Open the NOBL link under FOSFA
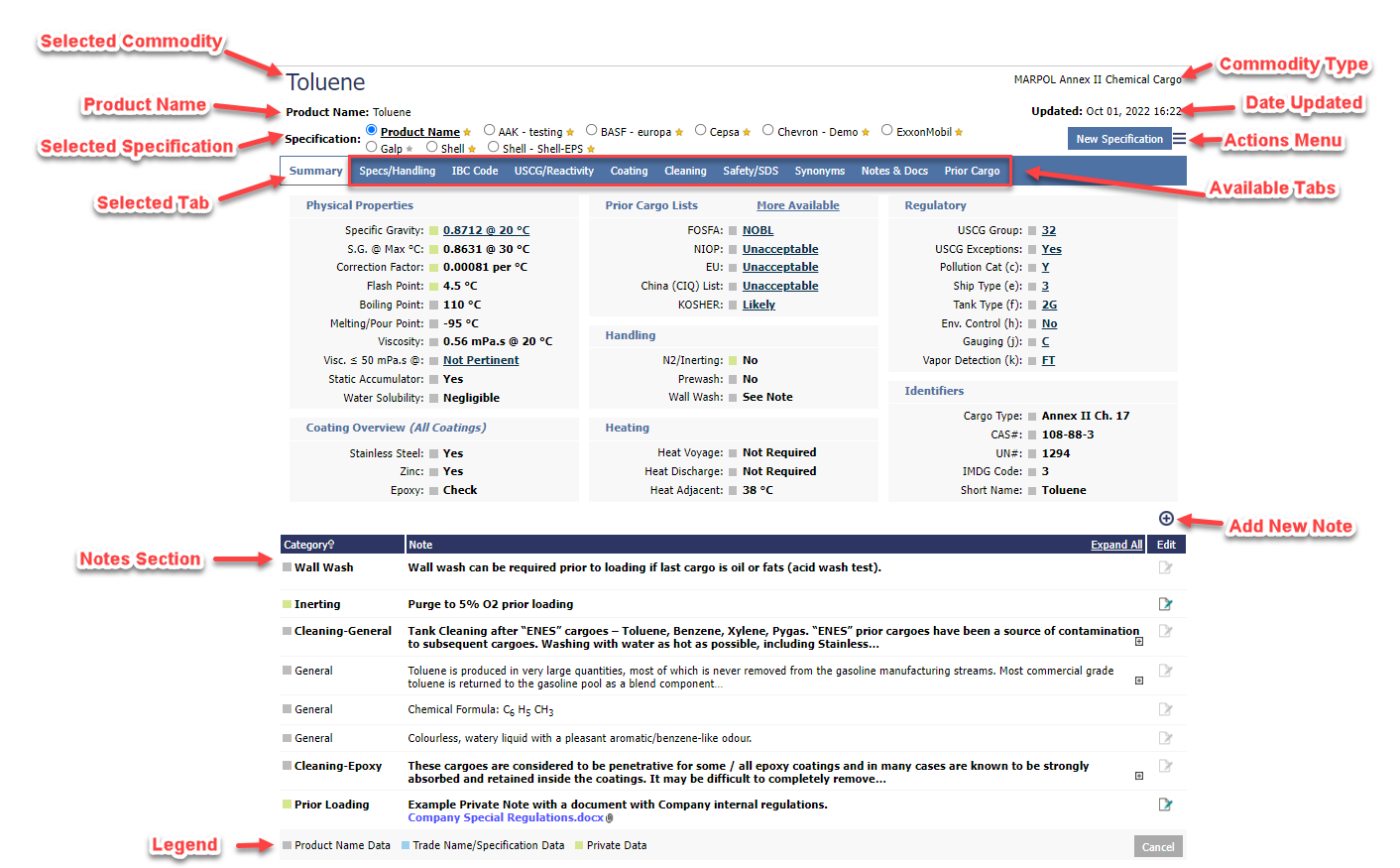 click(x=758, y=229)
